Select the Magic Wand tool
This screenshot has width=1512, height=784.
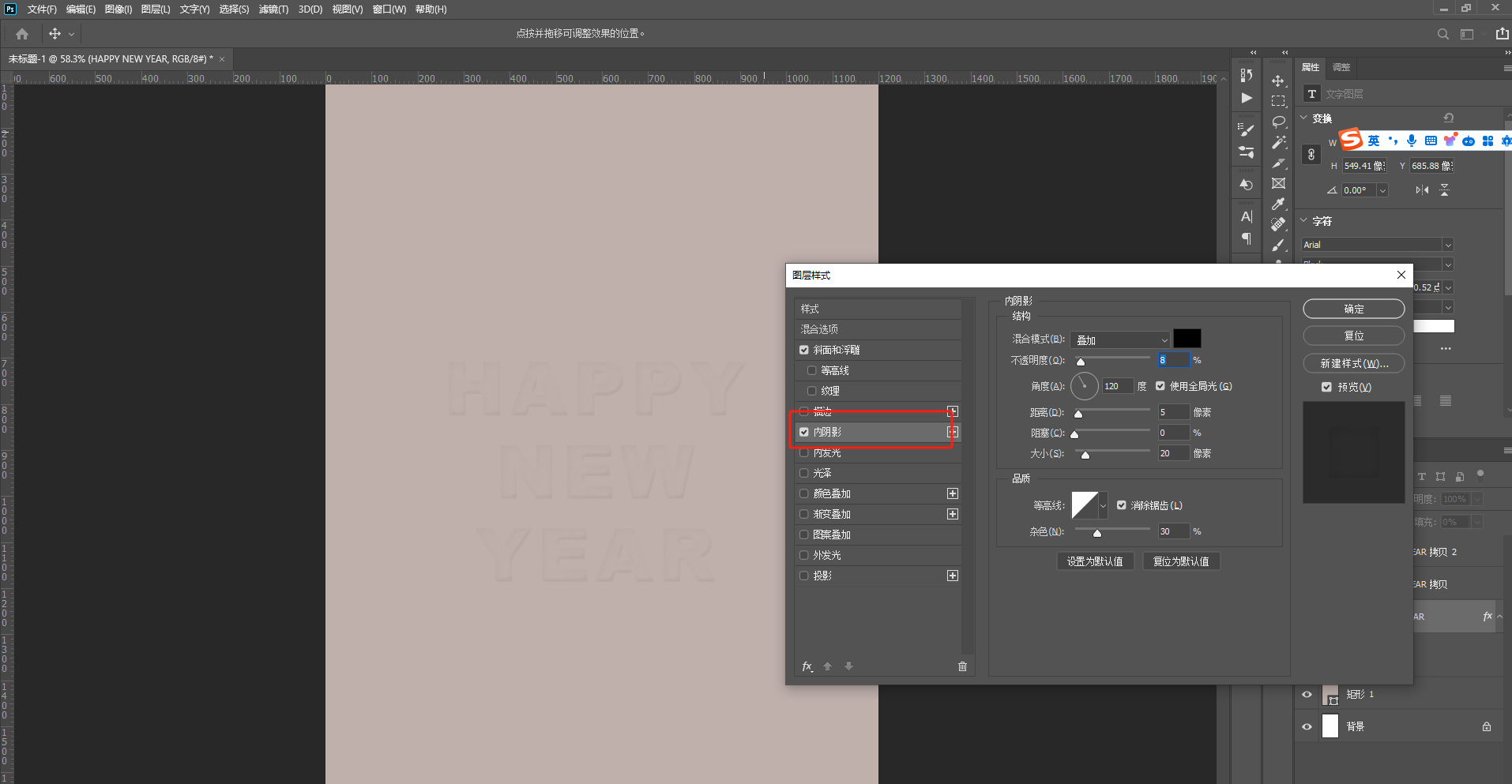(x=1278, y=143)
